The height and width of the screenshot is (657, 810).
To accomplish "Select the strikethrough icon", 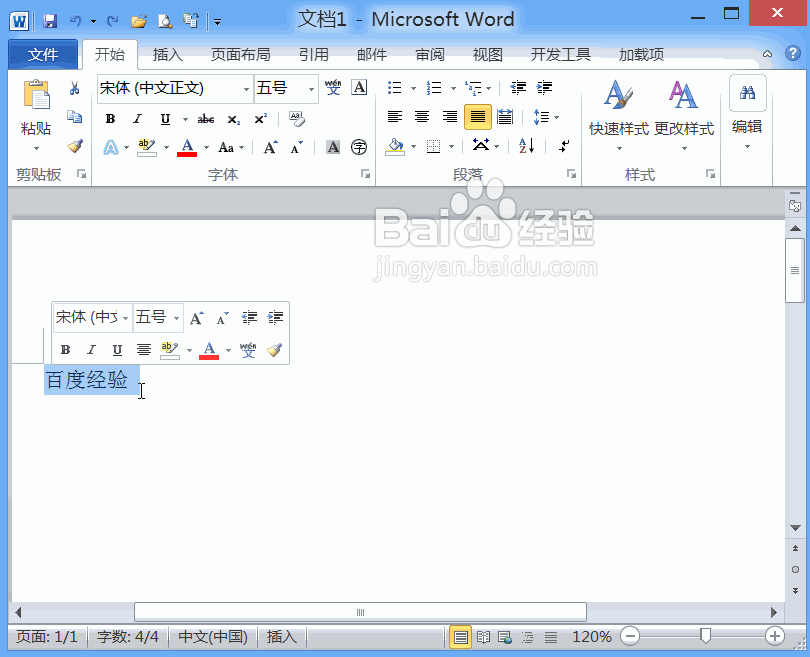I will (x=205, y=118).
